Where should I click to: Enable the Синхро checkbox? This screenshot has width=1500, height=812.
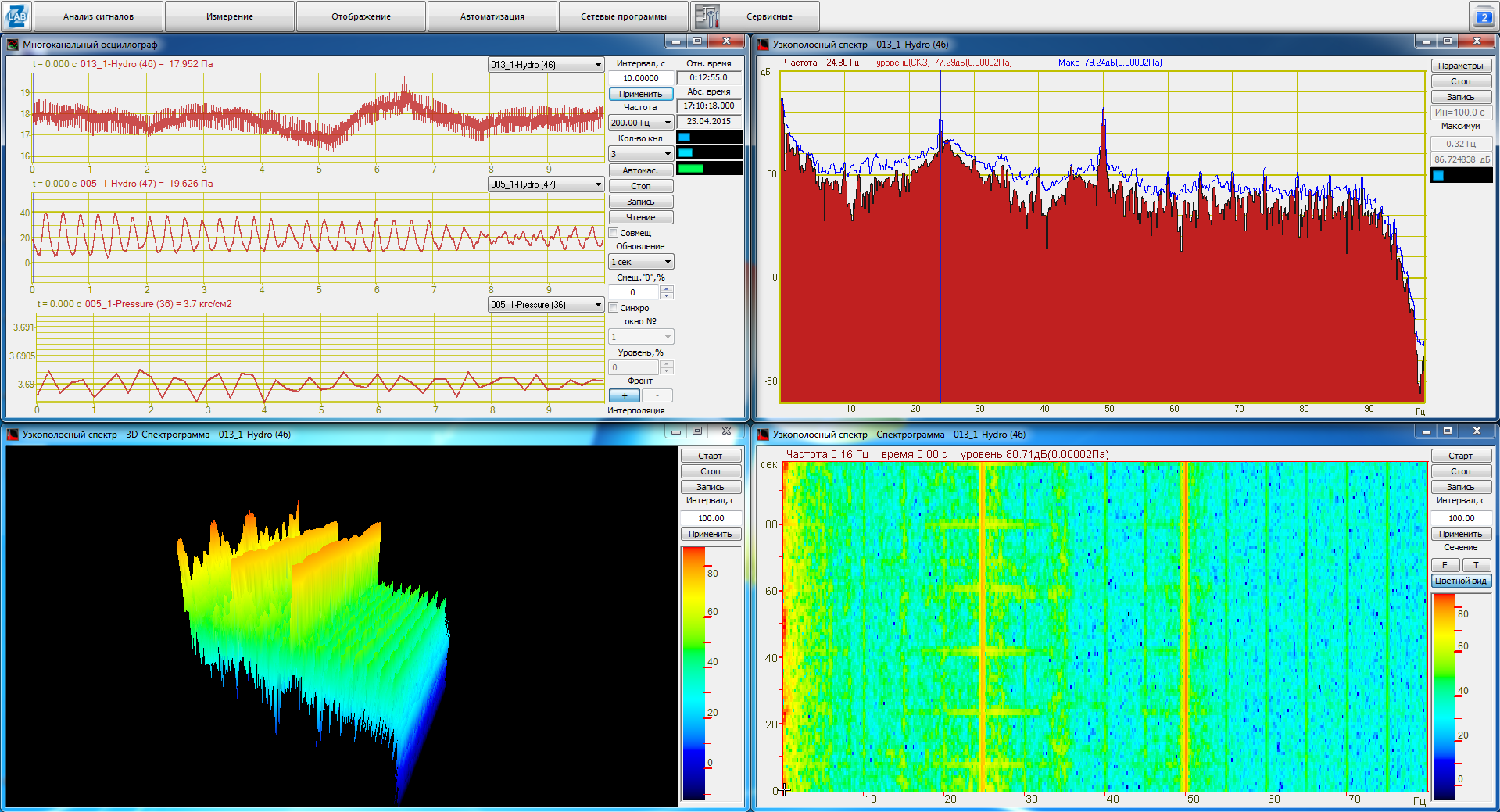tap(614, 308)
